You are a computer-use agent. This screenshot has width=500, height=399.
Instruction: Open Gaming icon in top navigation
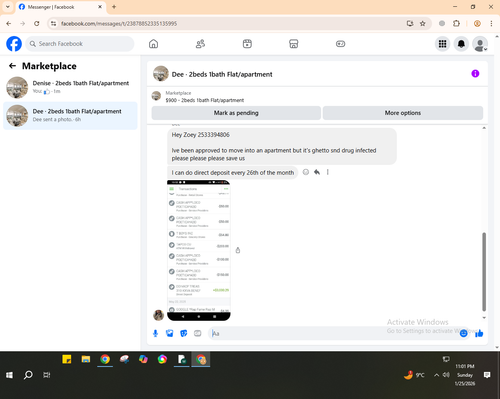(340, 44)
